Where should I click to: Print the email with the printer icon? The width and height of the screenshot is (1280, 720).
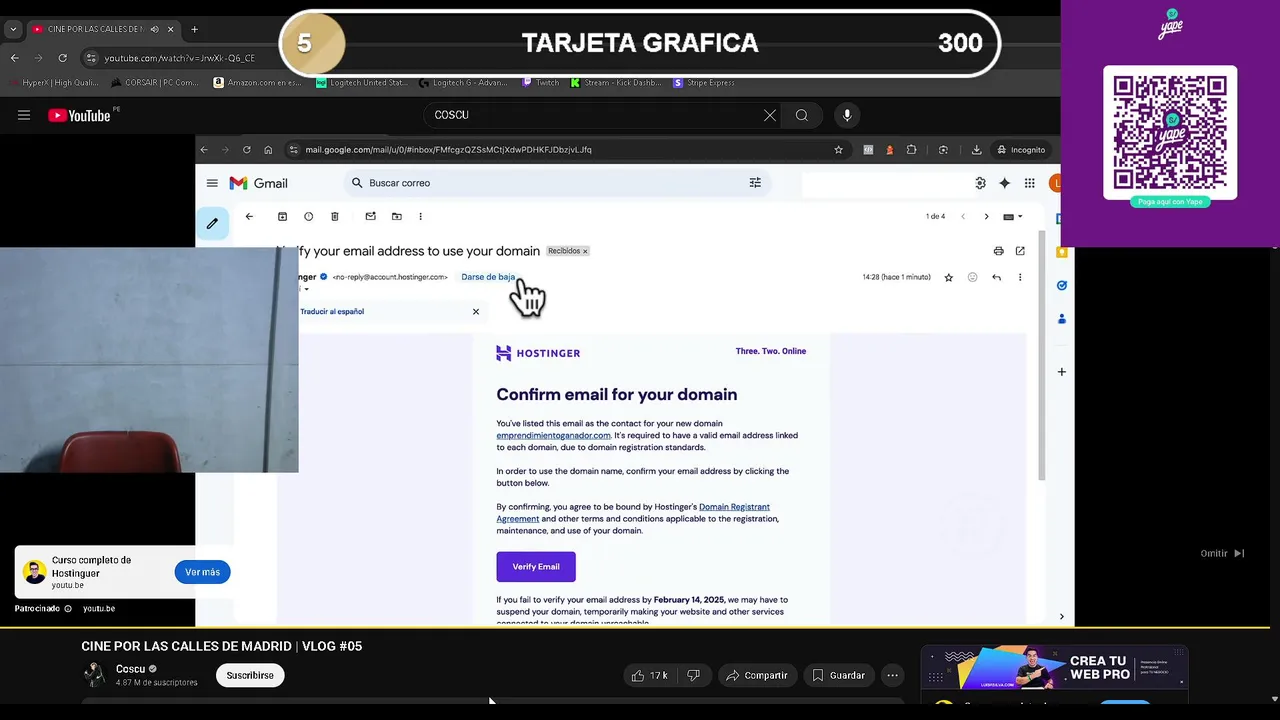pos(998,251)
